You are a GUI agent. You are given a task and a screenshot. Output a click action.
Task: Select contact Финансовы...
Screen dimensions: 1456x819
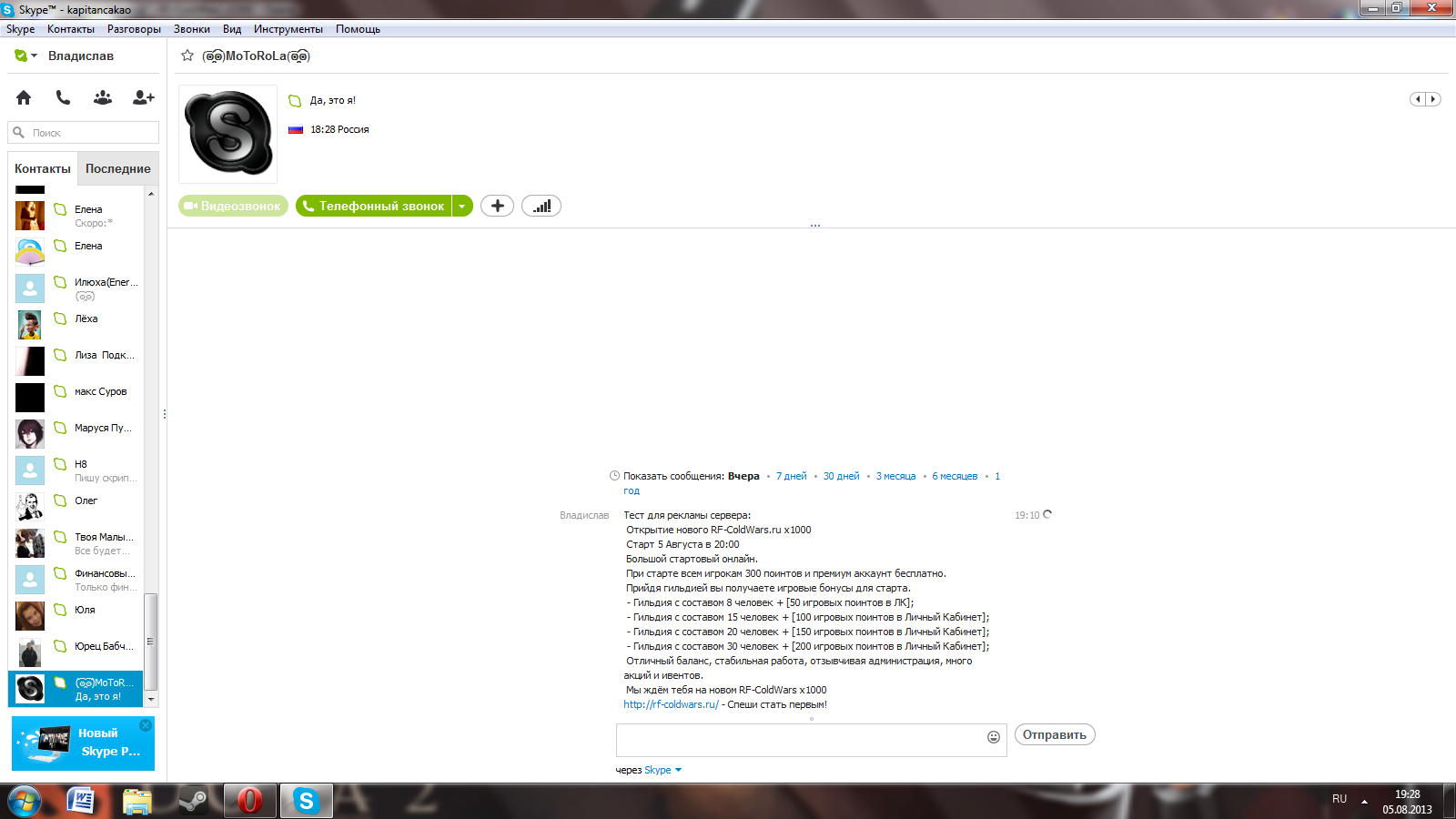76,580
